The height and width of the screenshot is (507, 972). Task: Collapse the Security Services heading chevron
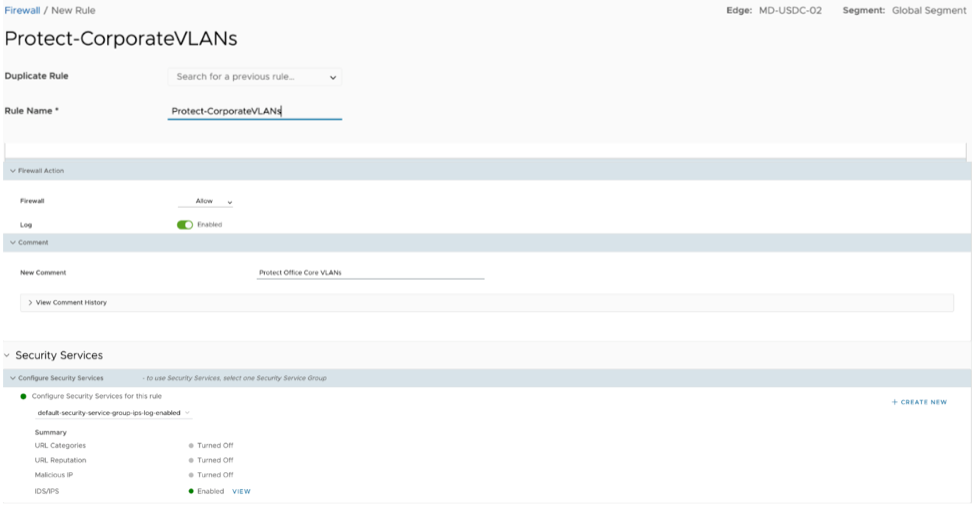point(8,356)
